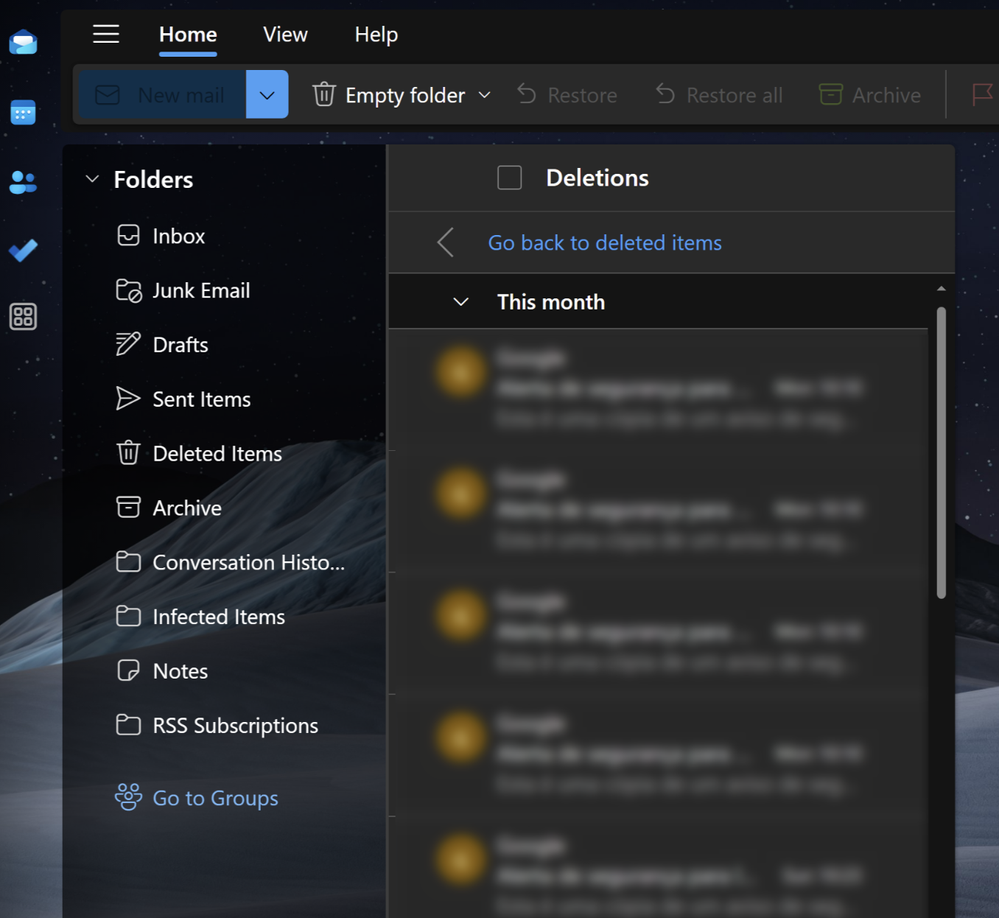Screen dimensions: 999x918
Task: Open the Mail app in left rail
Action: [x=23, y=43]
